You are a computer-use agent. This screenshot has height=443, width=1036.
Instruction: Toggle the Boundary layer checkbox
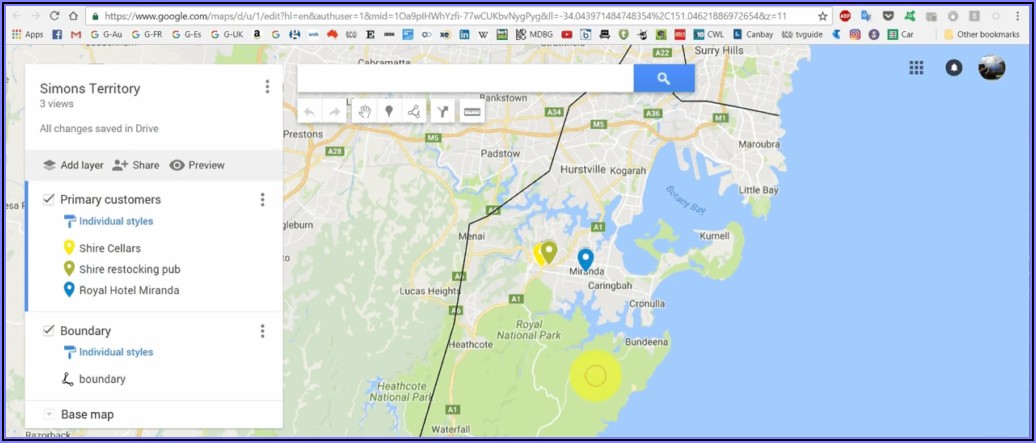(48, 330)
